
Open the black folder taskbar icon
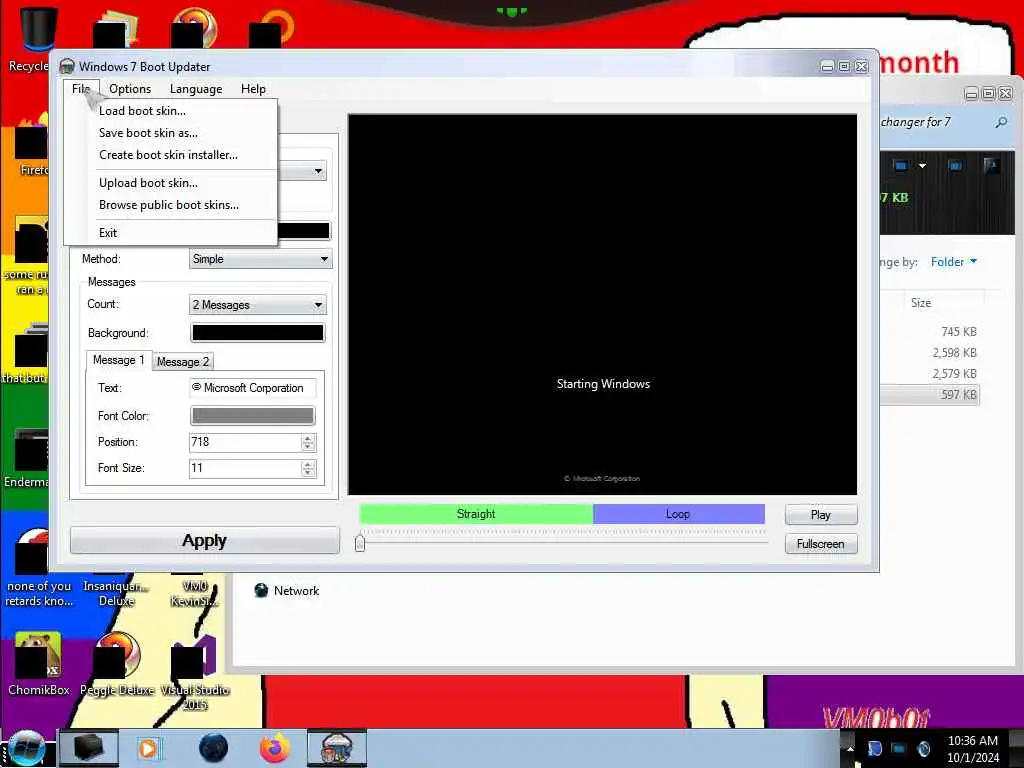click(89, 748)
